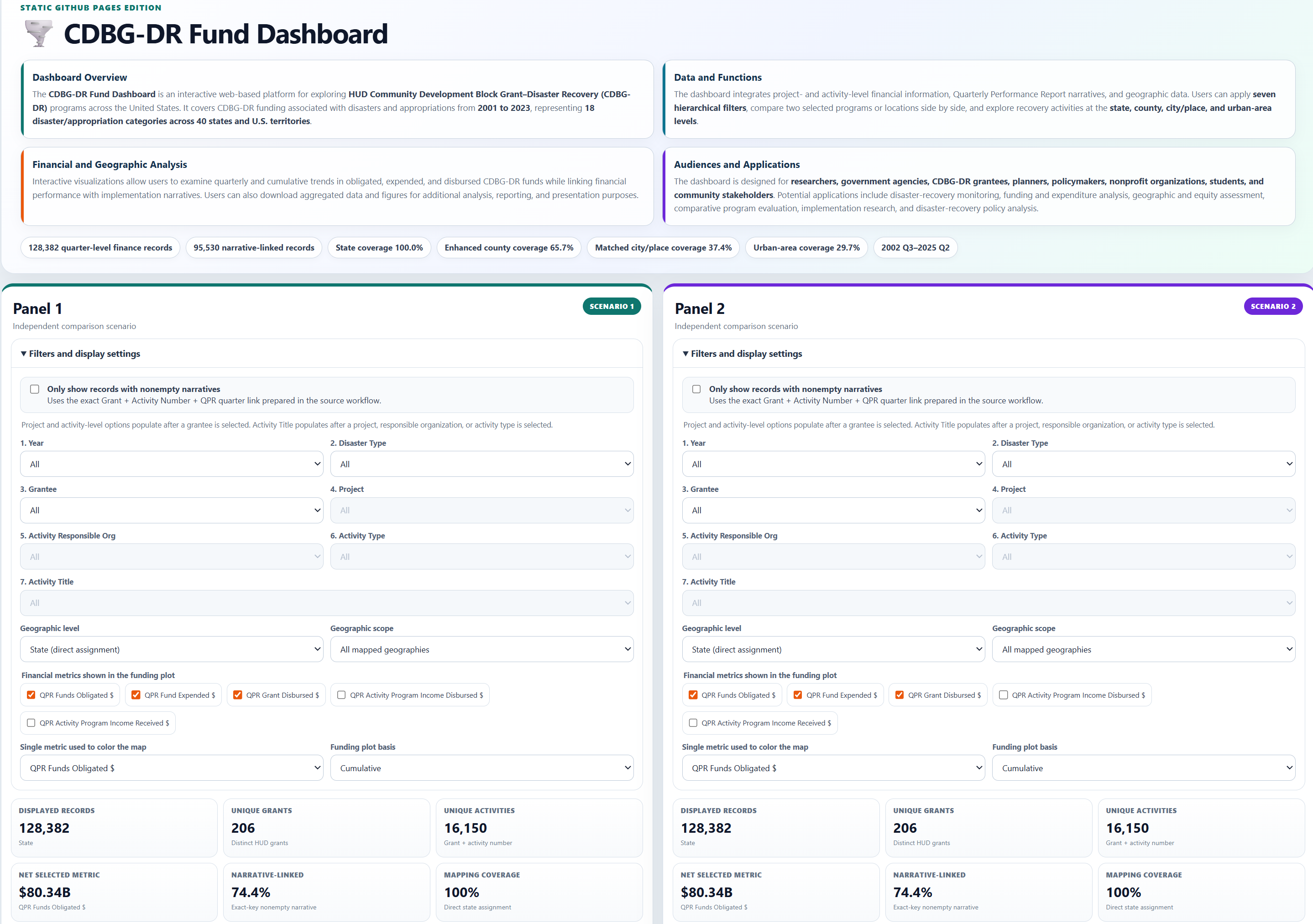
Task: Click Audiences and Applications card heading
Action: tap(737, 165)
